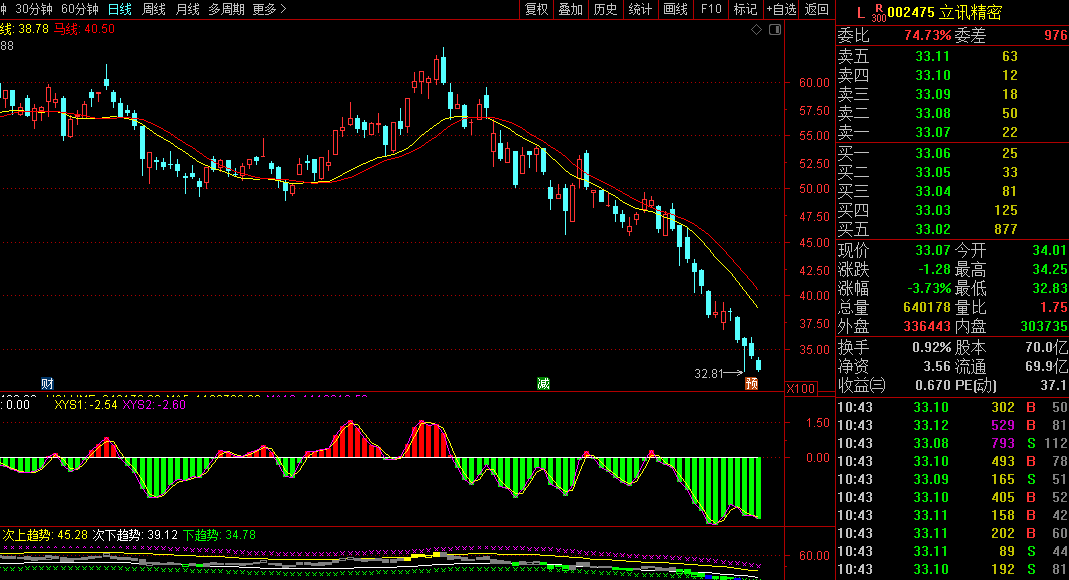Click the 最高 value 34.25
Screen dimensions: 1069x580
tap(1050, 269)
